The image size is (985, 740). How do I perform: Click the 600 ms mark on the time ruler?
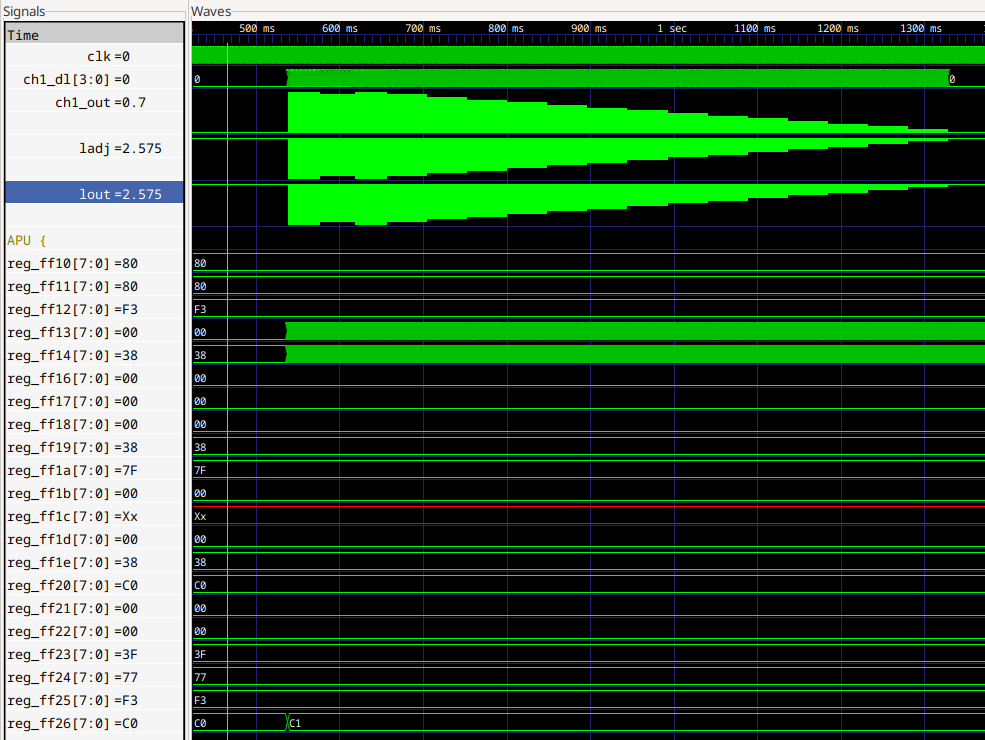point(338,29)
